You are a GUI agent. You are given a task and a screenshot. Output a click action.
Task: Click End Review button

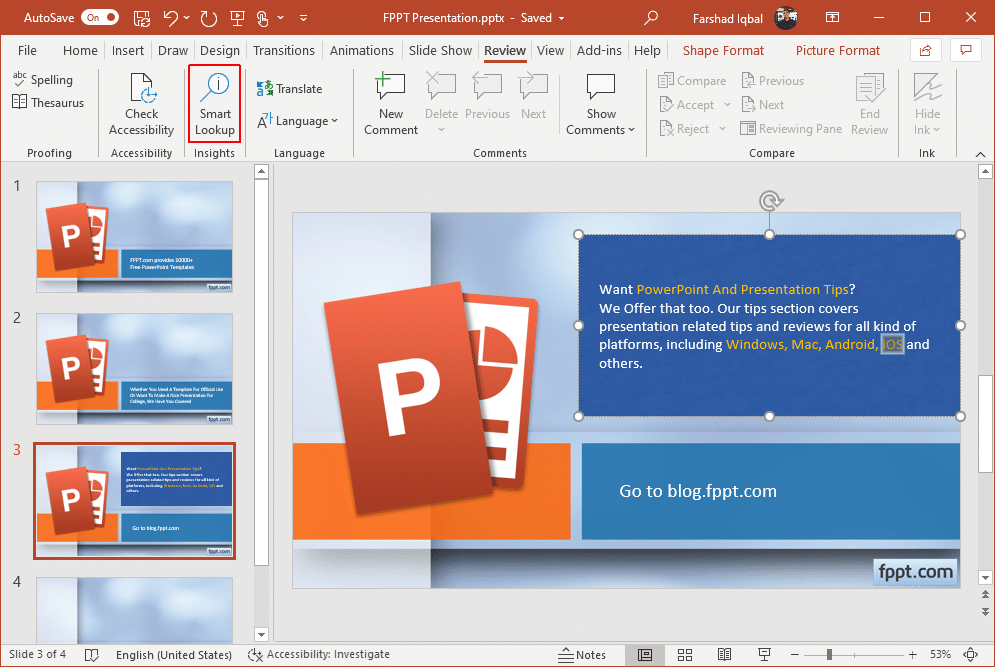coord(869,105)
